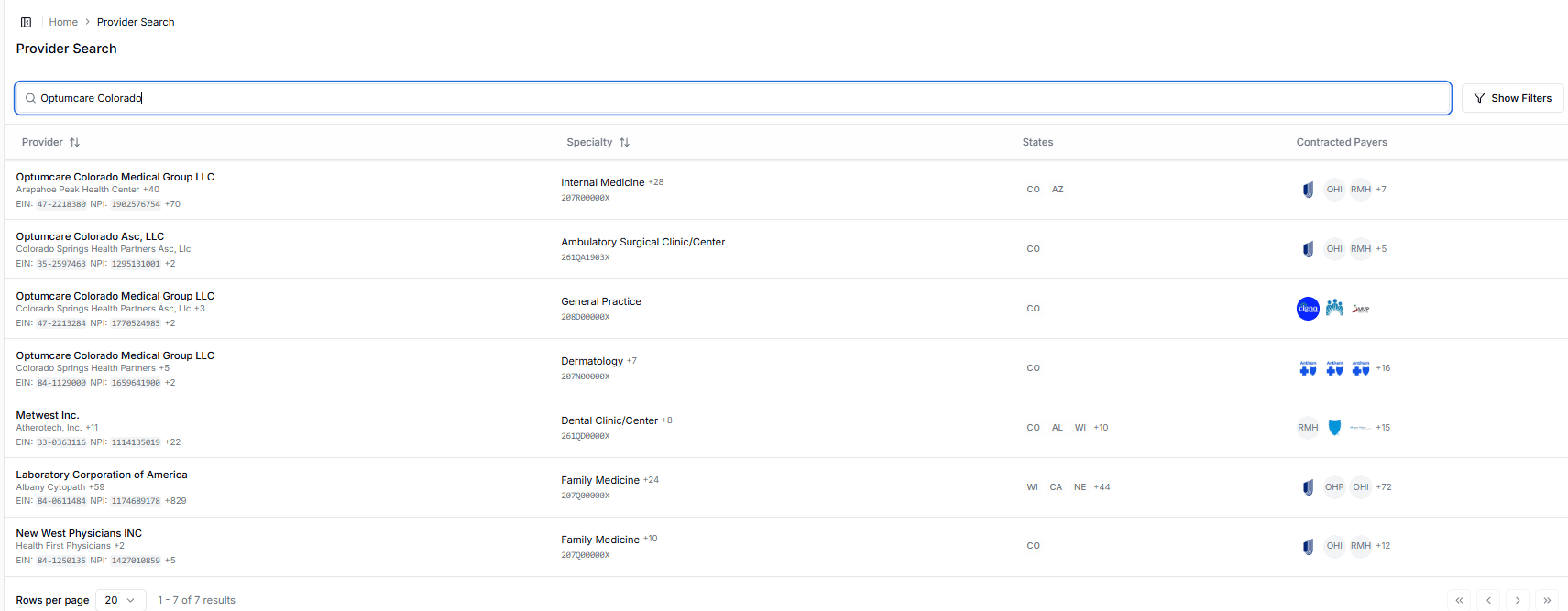Click NPI 1114135019 value

[136, 442]
